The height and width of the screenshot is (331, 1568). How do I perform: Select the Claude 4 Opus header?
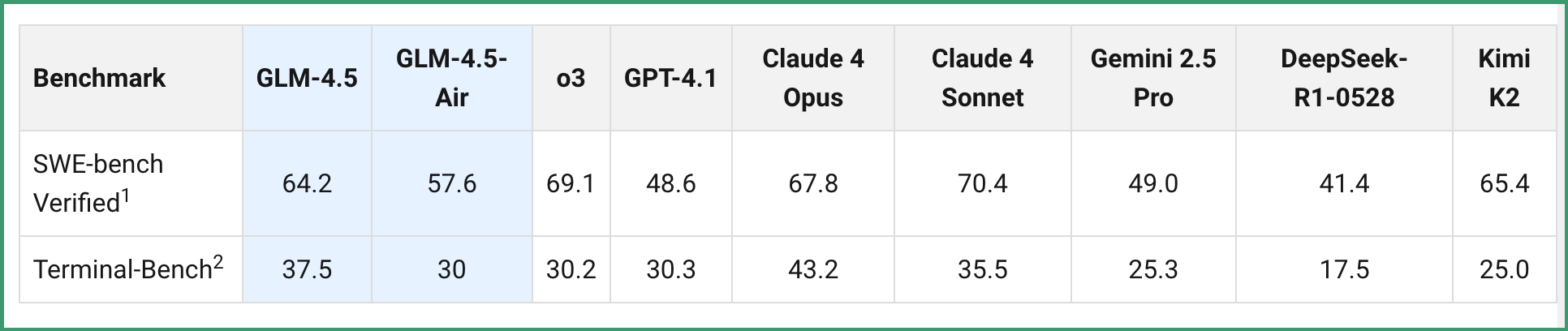coord(813,78)
